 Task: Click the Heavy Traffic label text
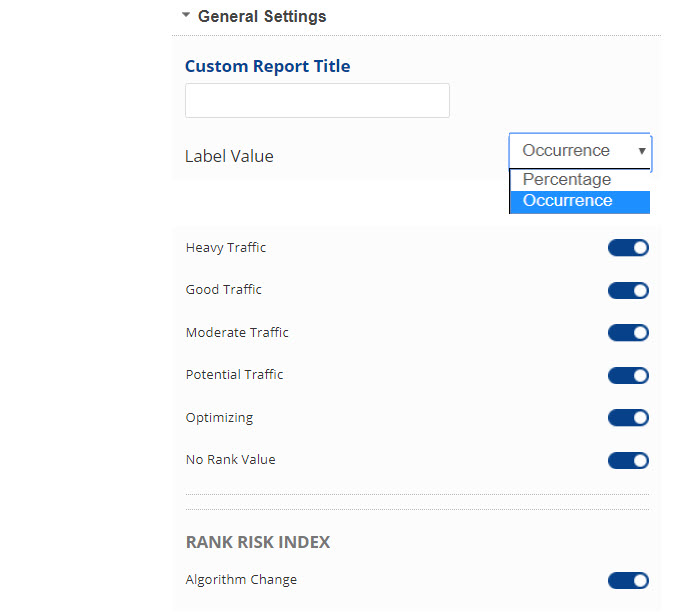226,248
